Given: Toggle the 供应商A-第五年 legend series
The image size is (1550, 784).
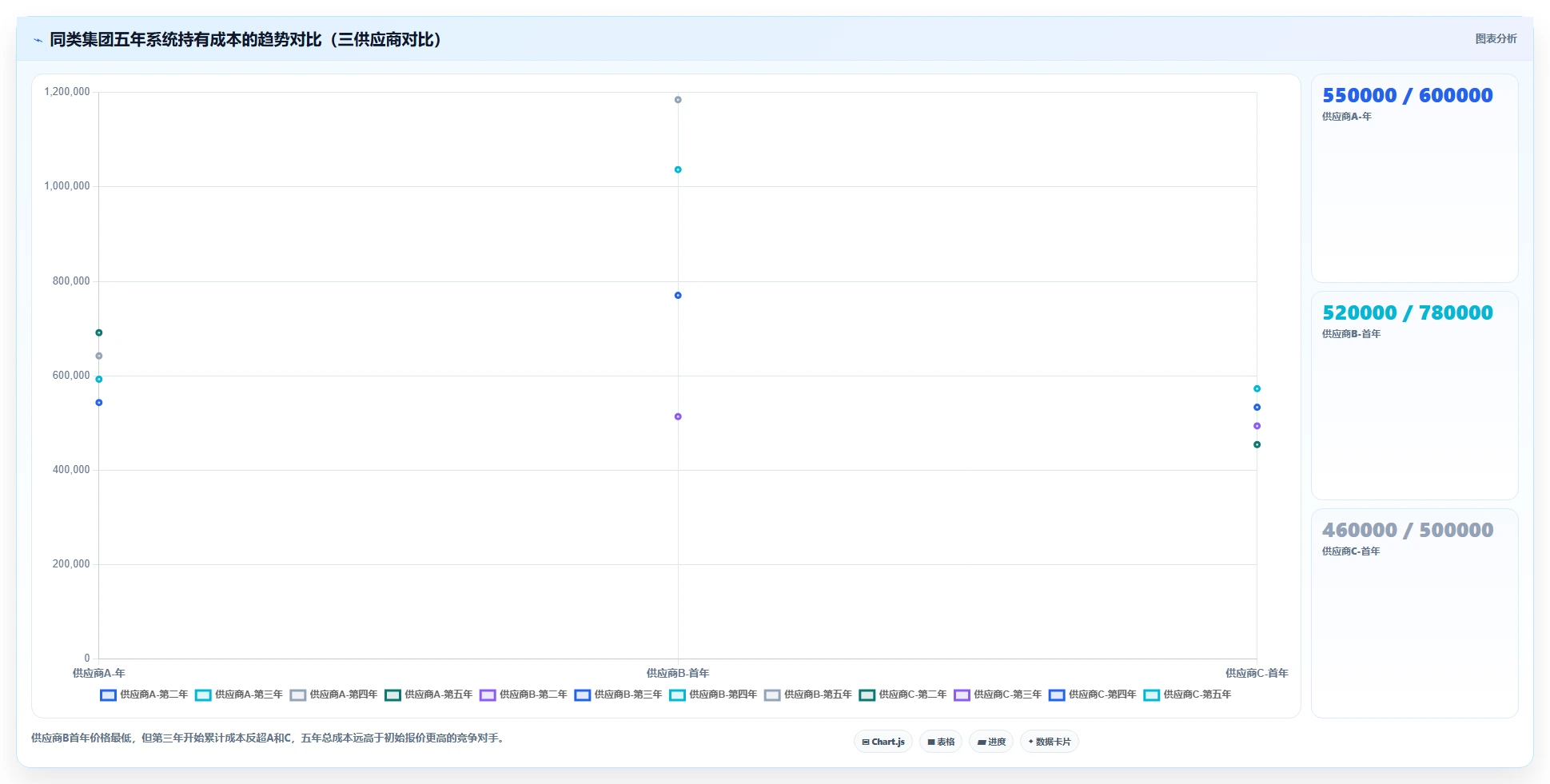Looking at the screenshot, I should point(429,694).
